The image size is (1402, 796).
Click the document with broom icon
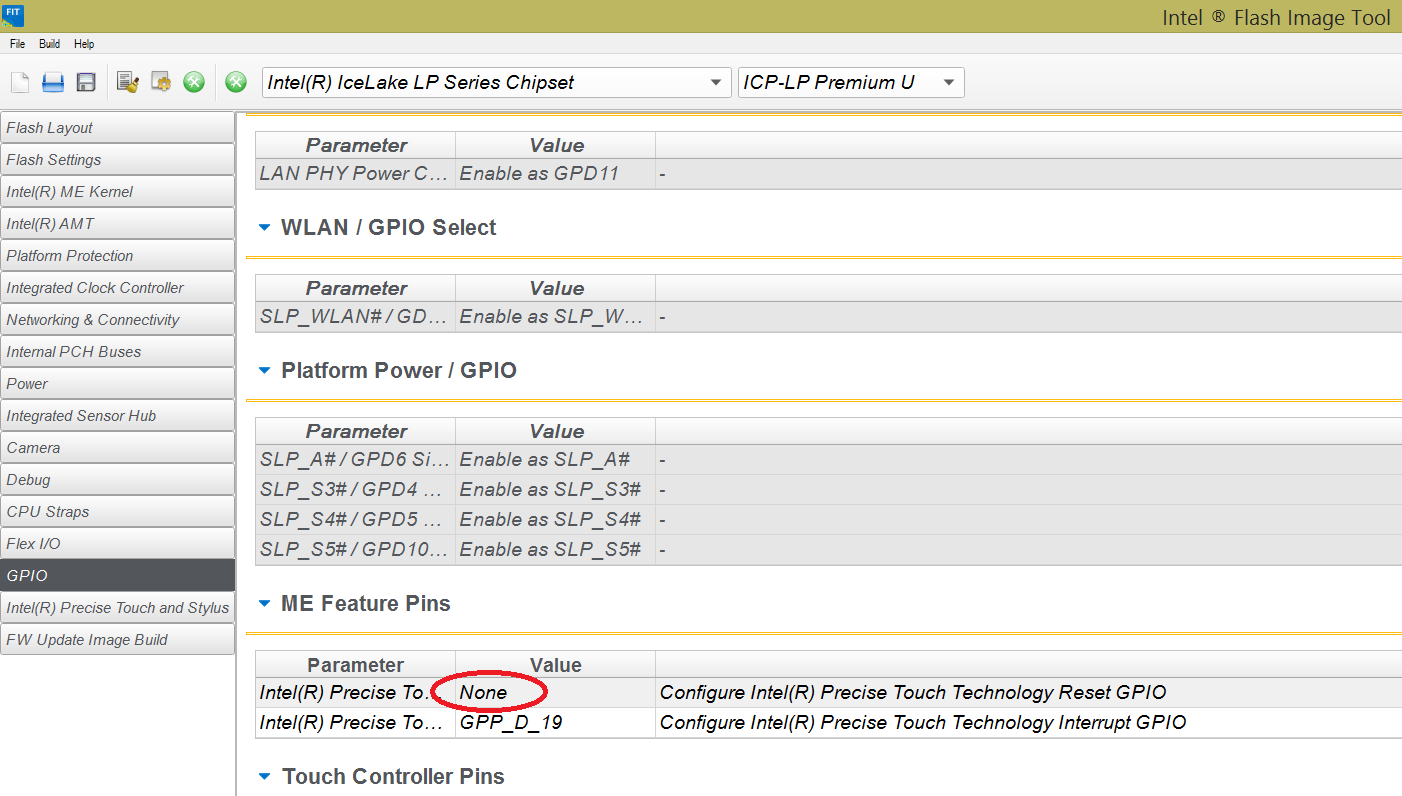click(x=127, y=82)
